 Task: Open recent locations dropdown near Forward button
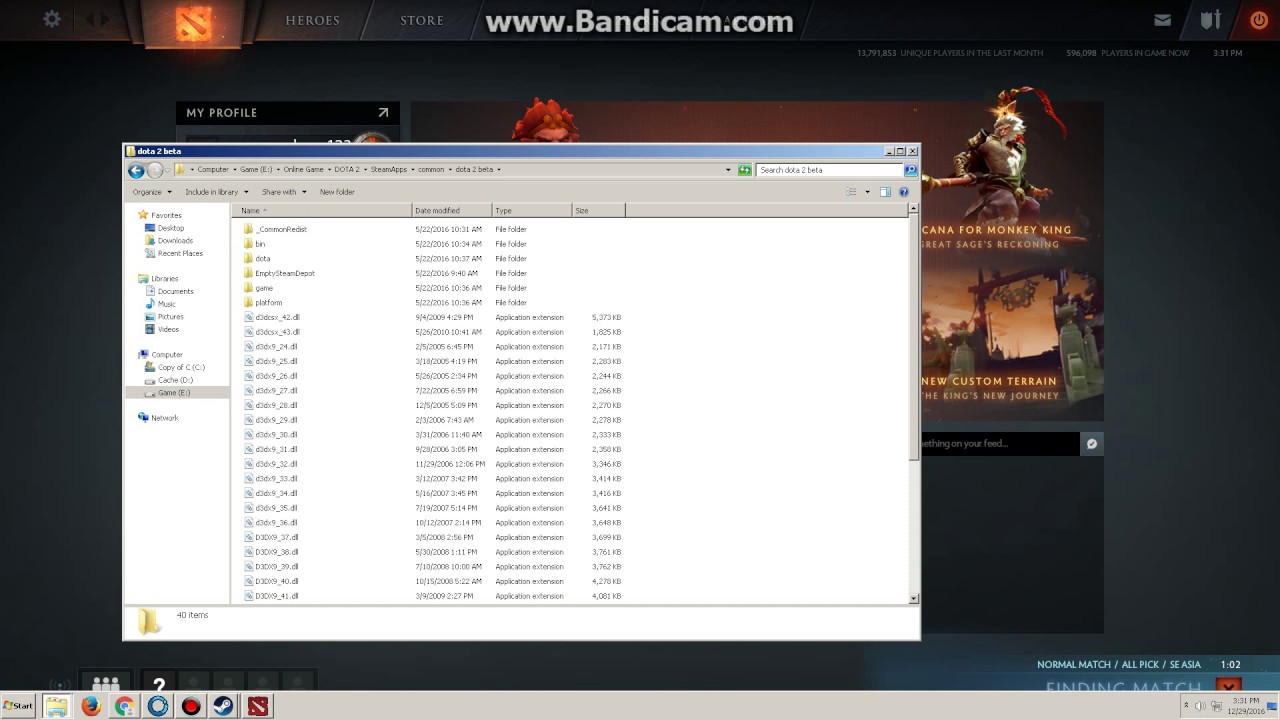pos(167,170)
